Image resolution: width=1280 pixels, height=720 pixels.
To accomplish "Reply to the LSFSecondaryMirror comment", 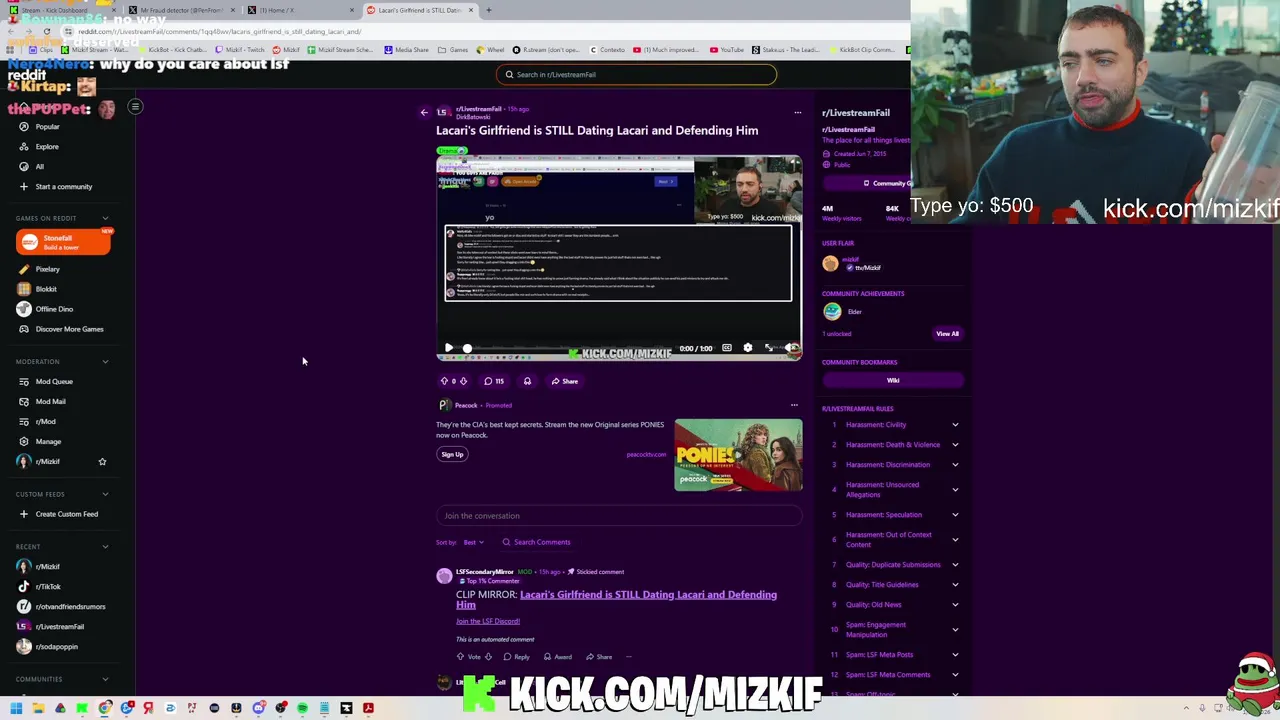I will coord(517,657).
